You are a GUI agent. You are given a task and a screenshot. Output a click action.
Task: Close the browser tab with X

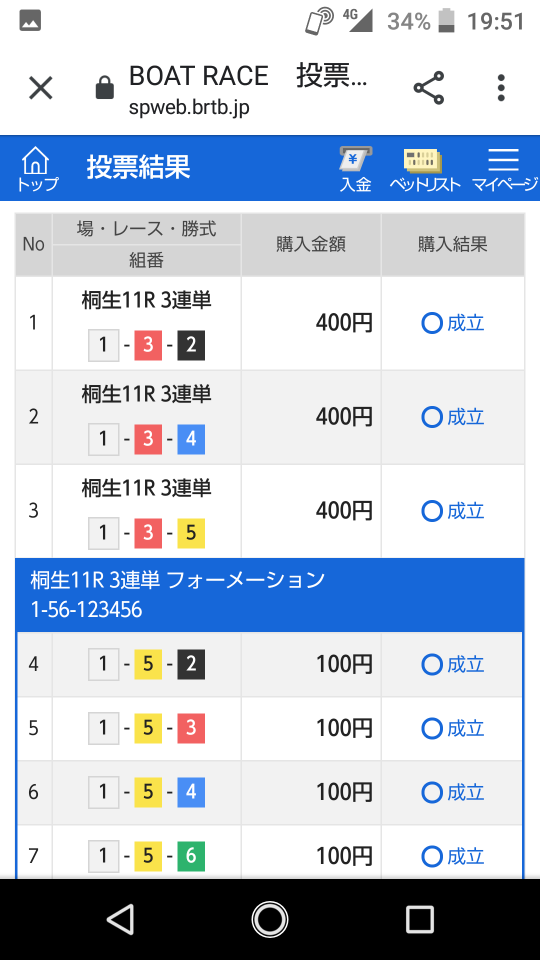[41, 88]
